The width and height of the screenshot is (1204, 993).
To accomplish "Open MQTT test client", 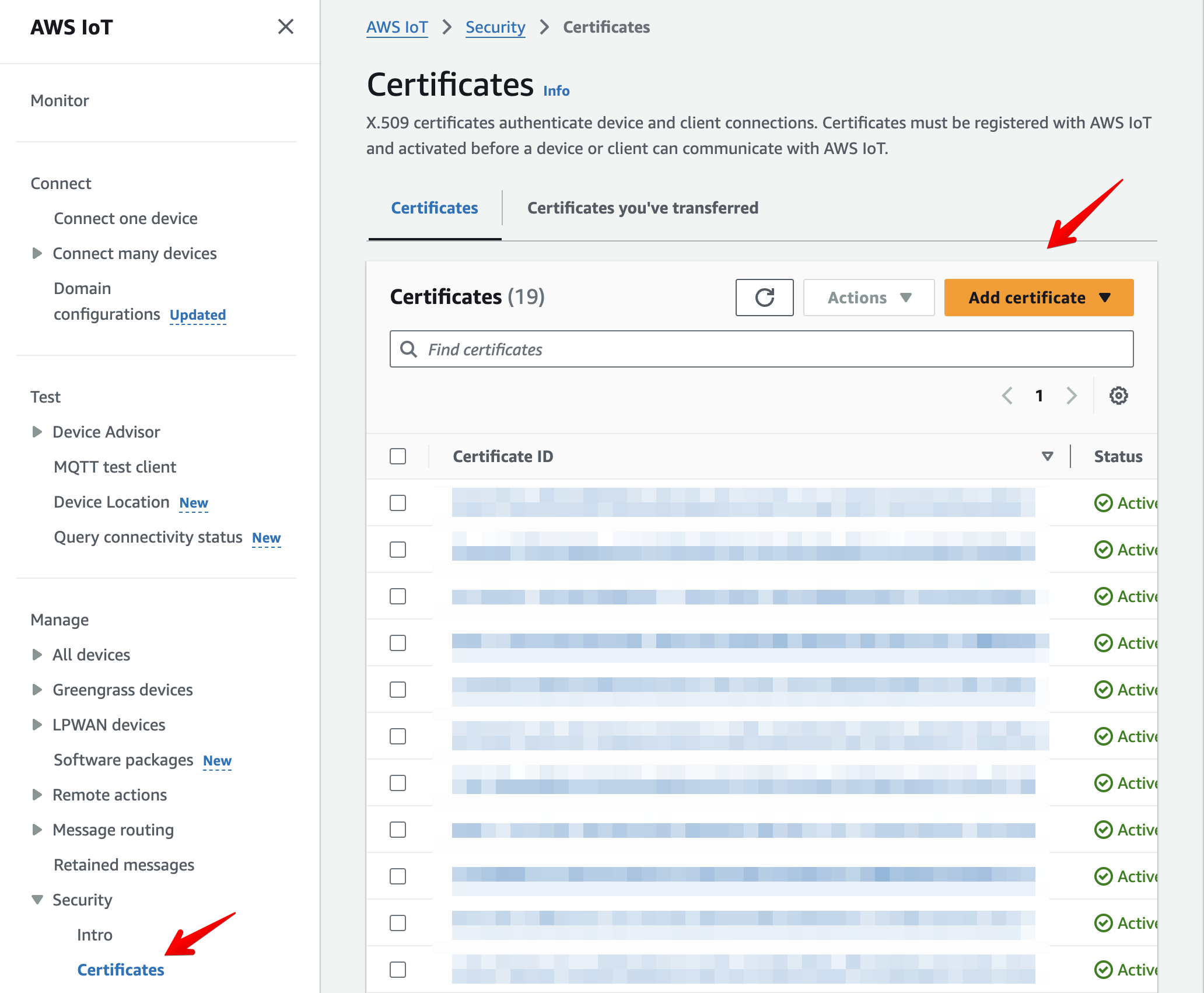I will coord(115,467).
